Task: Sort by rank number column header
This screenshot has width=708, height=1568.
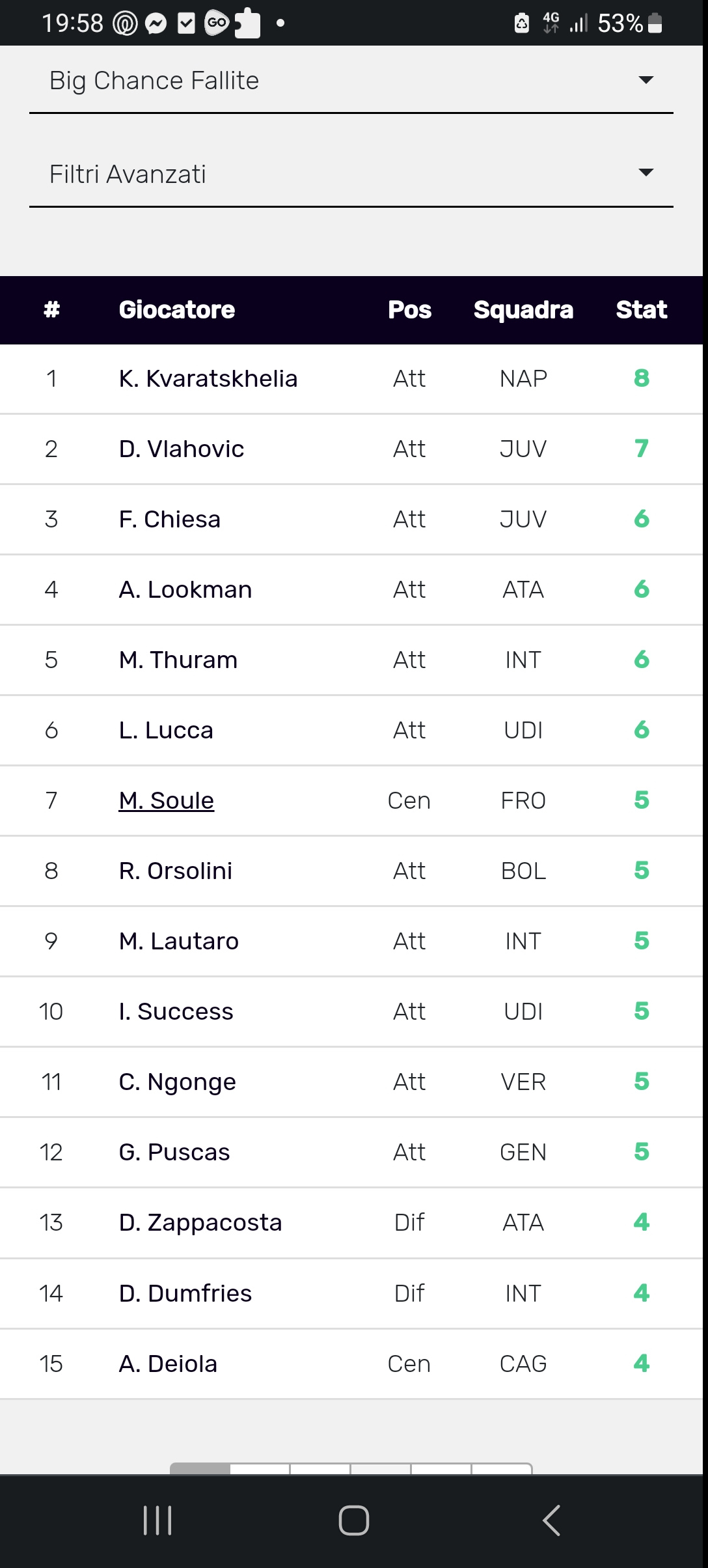Action: (51, 310)
